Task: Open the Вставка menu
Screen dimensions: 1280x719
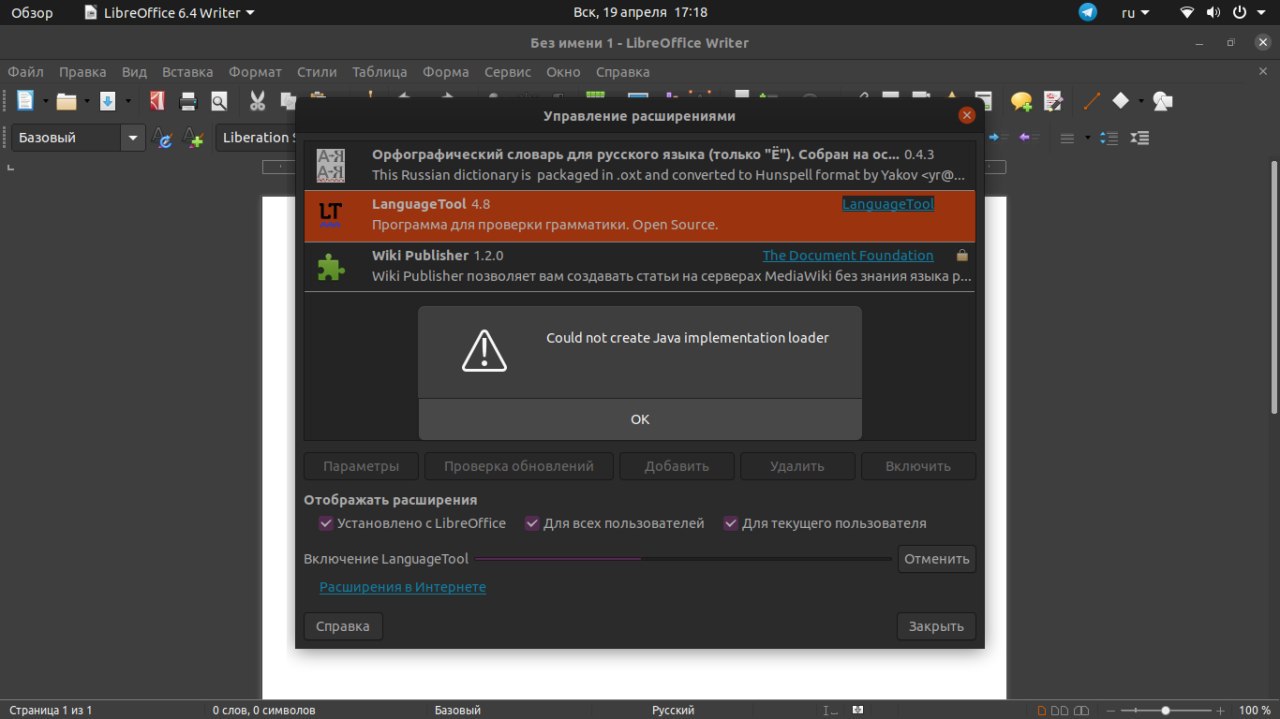Action: [x=187, y=72]
